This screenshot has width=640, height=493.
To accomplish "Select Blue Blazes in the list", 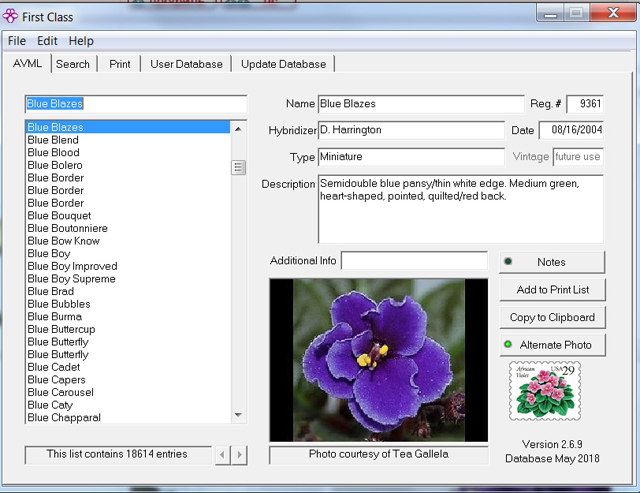I will (127, 127).
